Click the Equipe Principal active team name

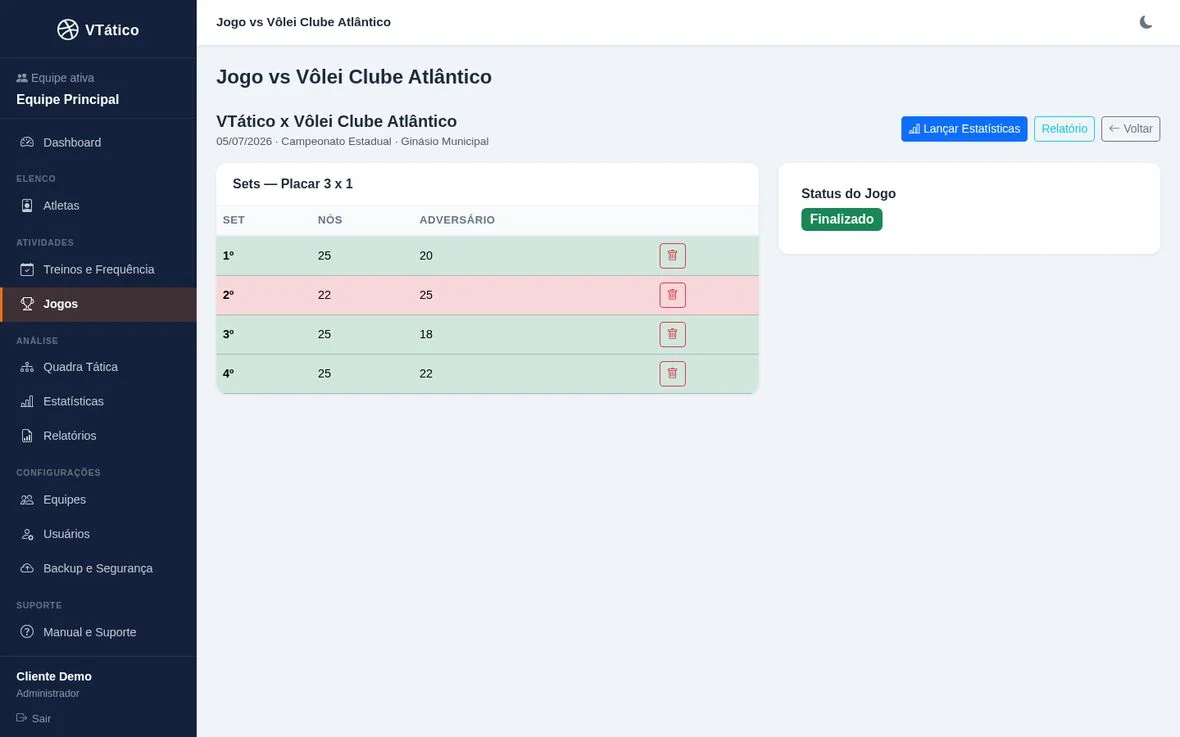68,99
